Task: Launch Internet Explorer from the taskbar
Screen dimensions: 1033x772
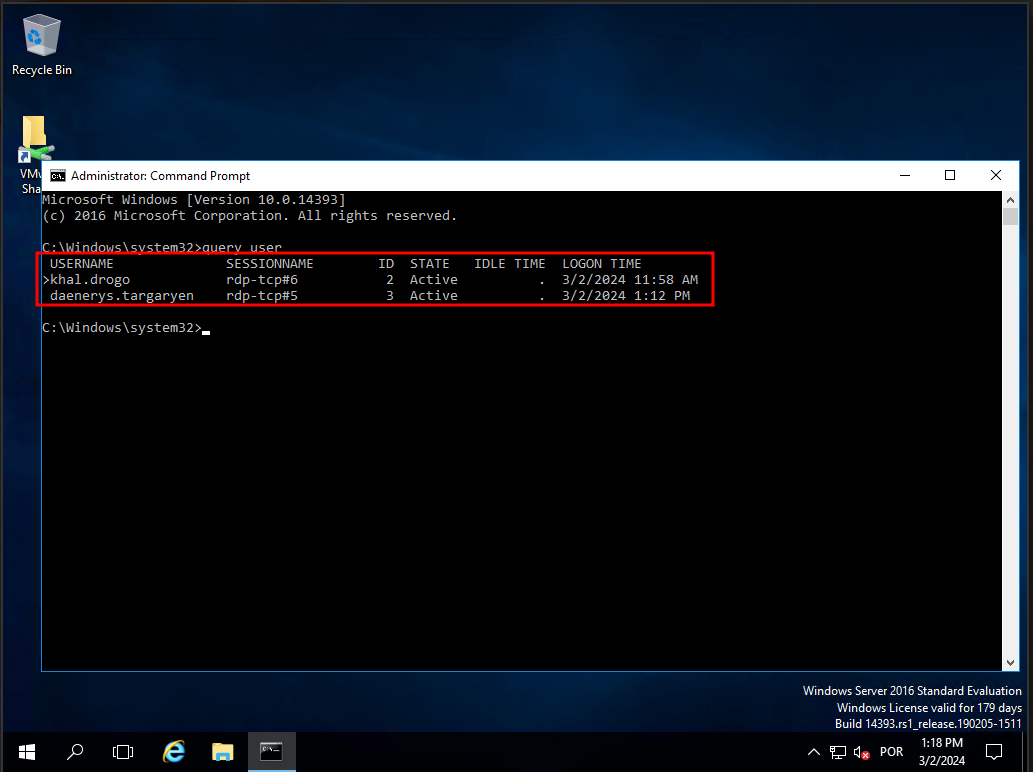Action: [174, 751]
